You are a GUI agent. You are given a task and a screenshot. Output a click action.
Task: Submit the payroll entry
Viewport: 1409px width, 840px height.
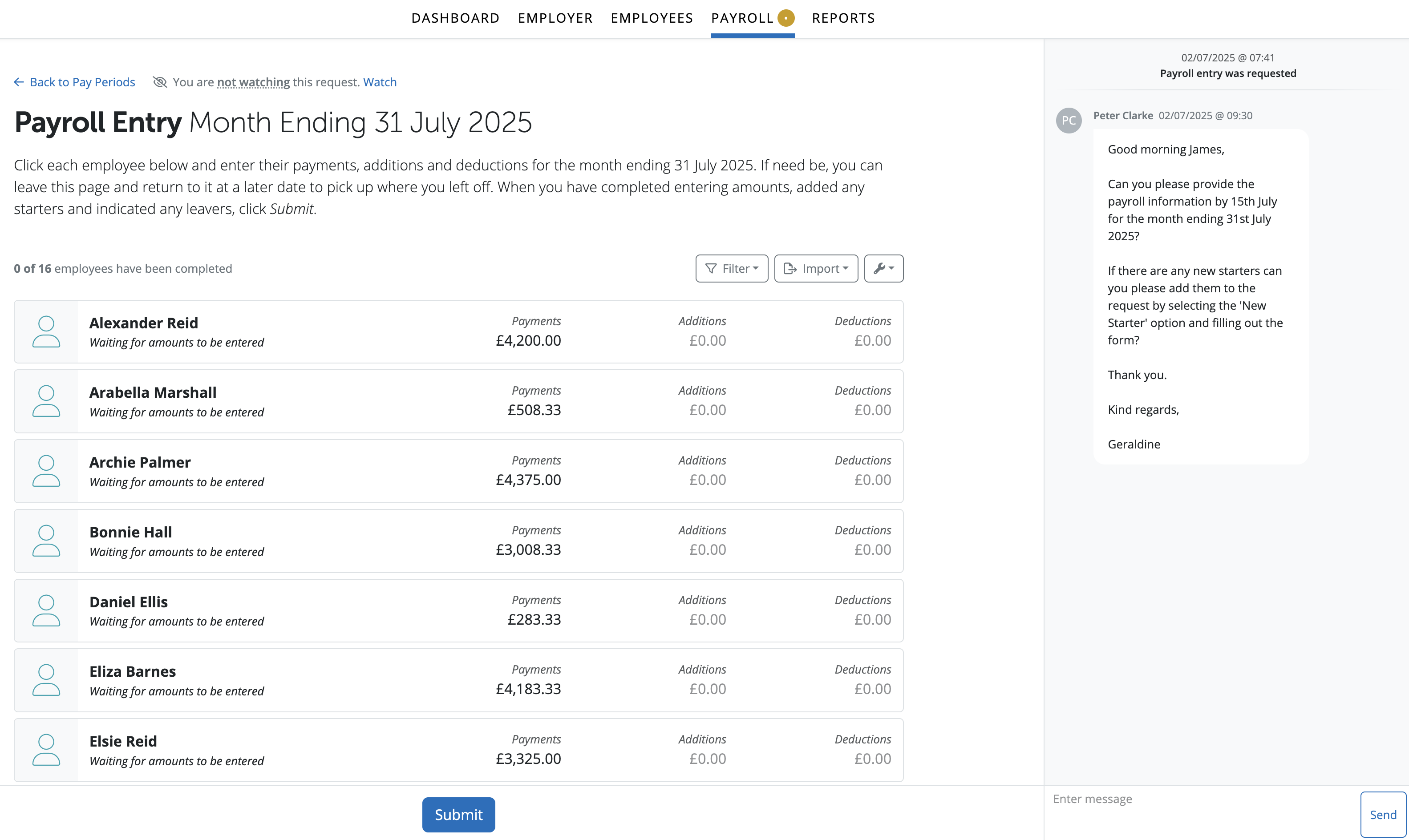pyautogui.click(x=458, y=815)
